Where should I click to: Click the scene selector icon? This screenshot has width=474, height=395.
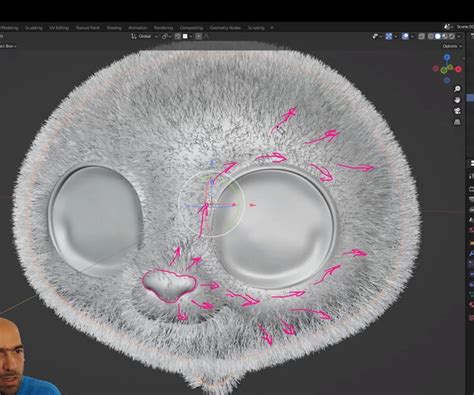coord(449,27)
